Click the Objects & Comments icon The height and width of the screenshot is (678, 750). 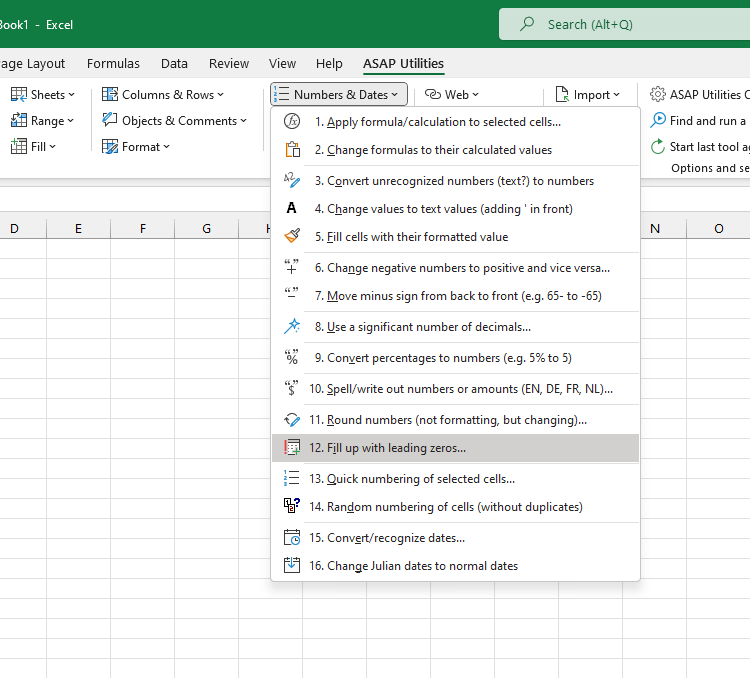click(x=110, y=120)
